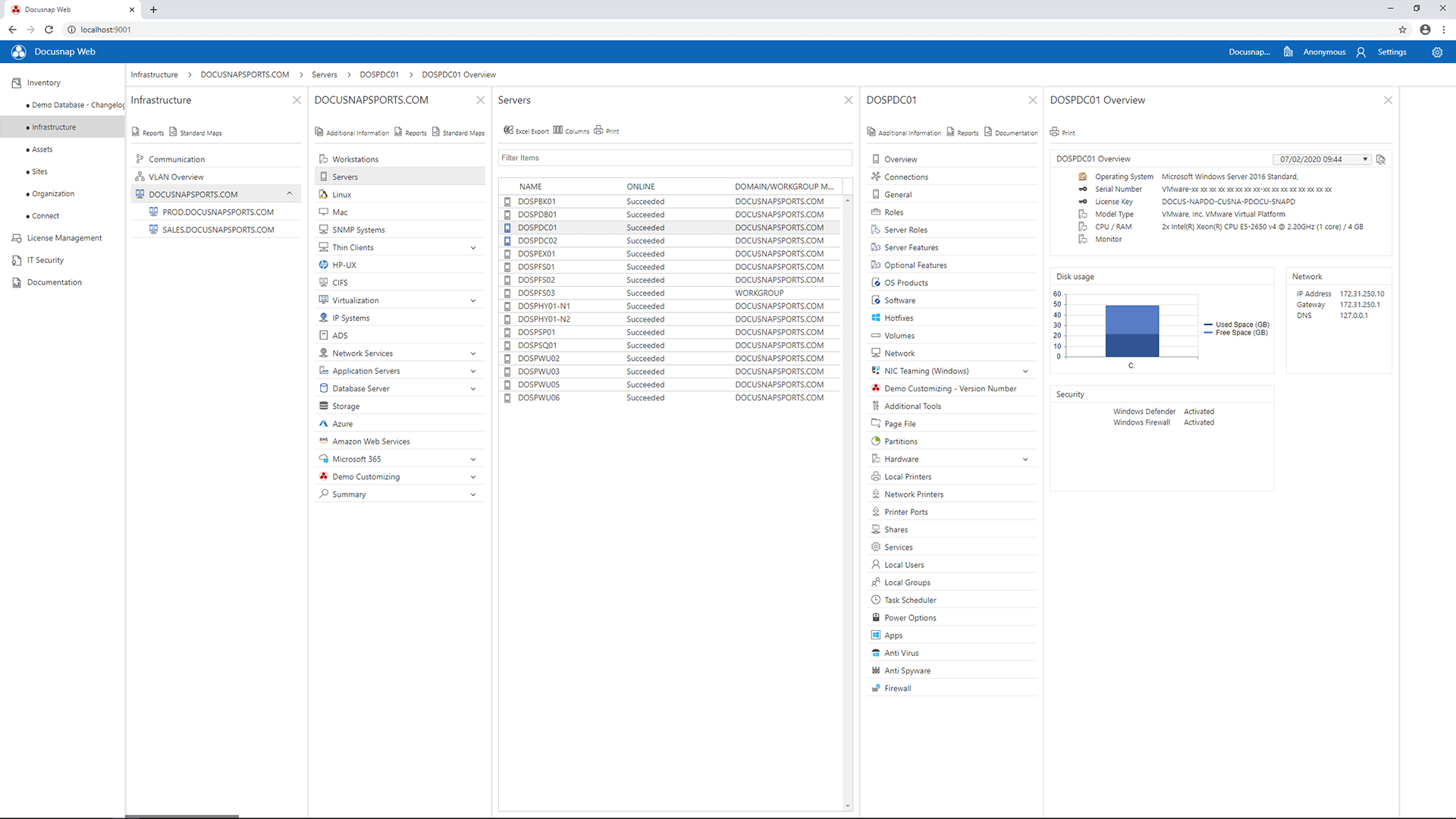
Task: Click the Additional Information icon for DOCUSNAPSPORTS.COM
Action: pos(352,132)
